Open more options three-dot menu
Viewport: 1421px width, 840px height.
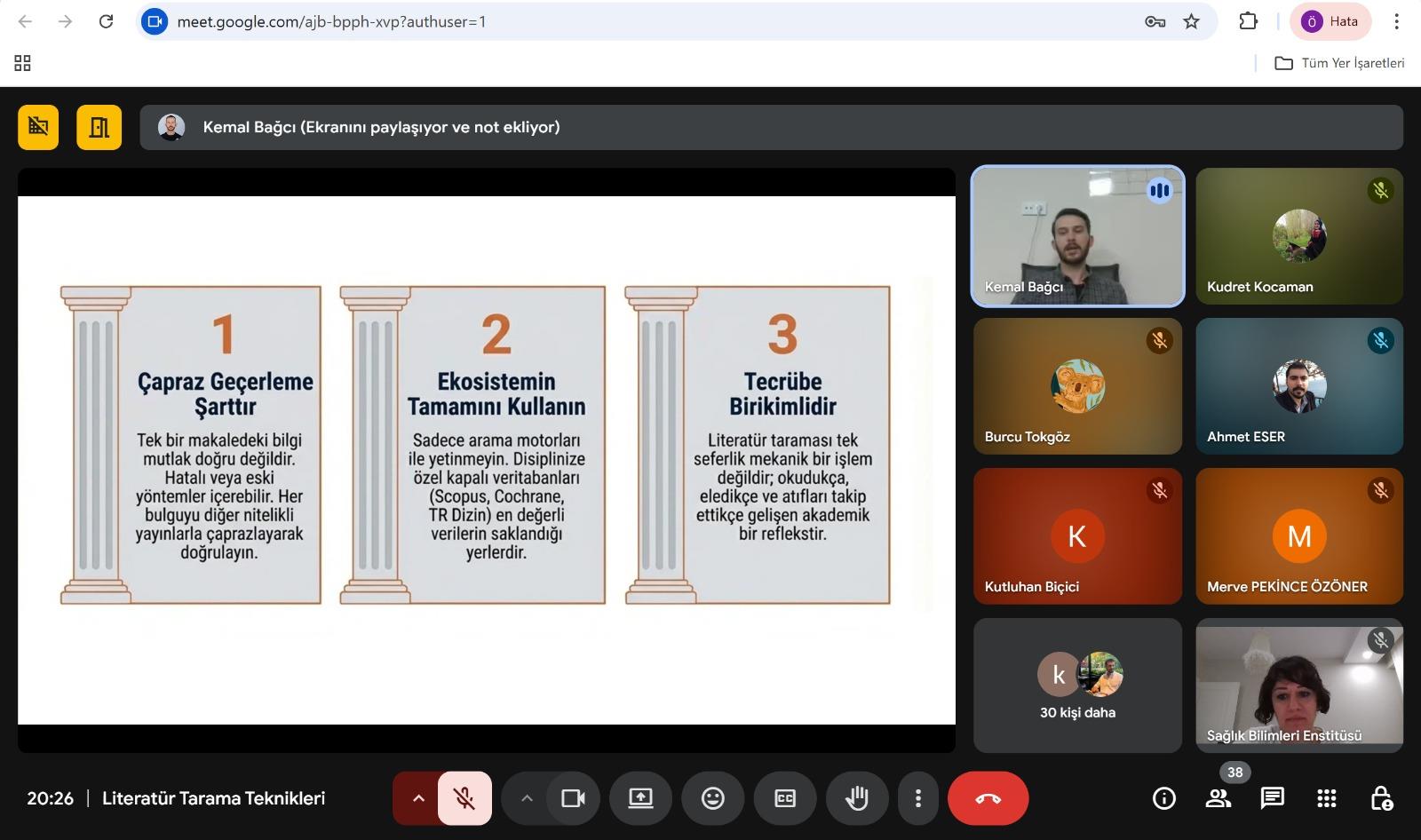917,798
